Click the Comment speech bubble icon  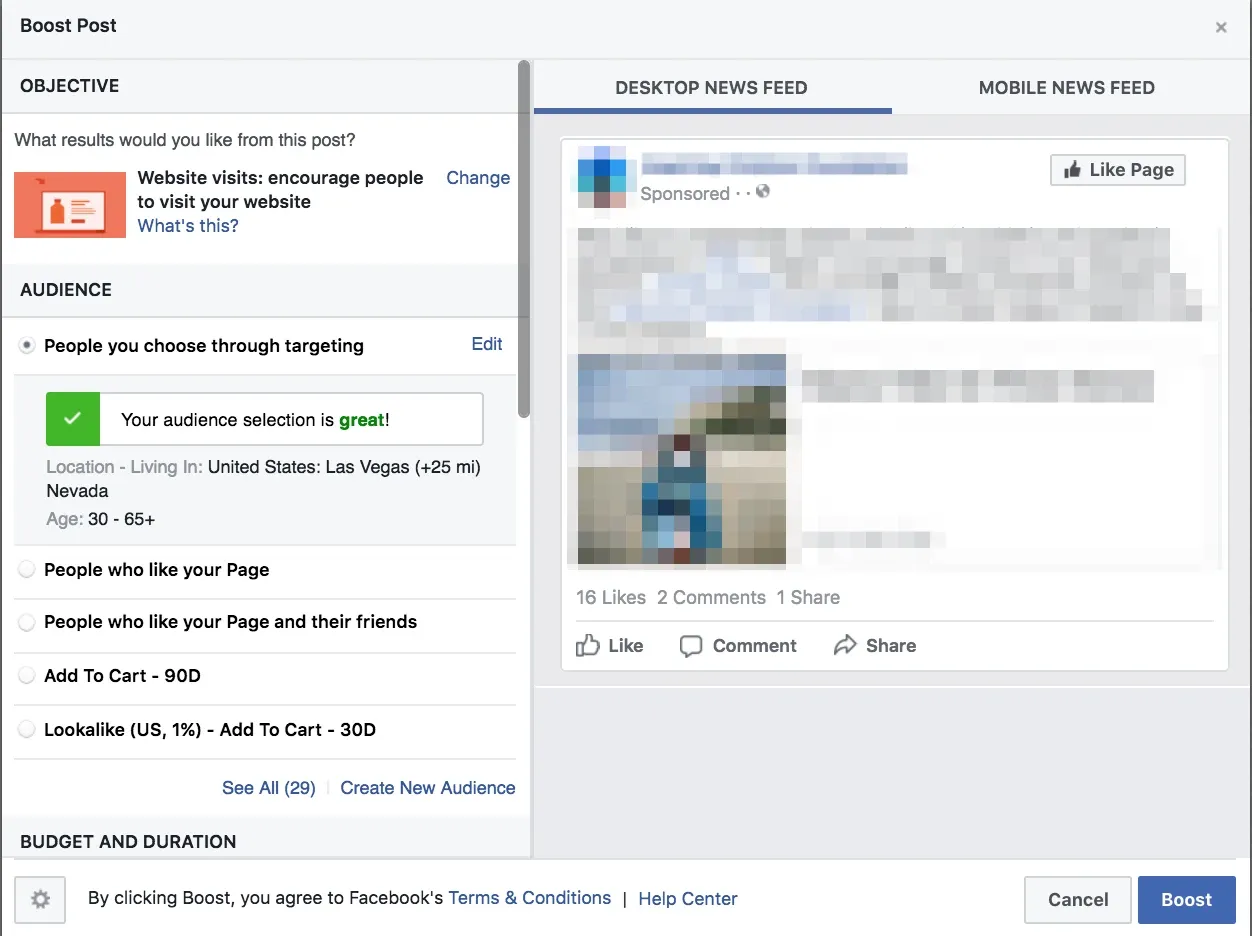691,646
